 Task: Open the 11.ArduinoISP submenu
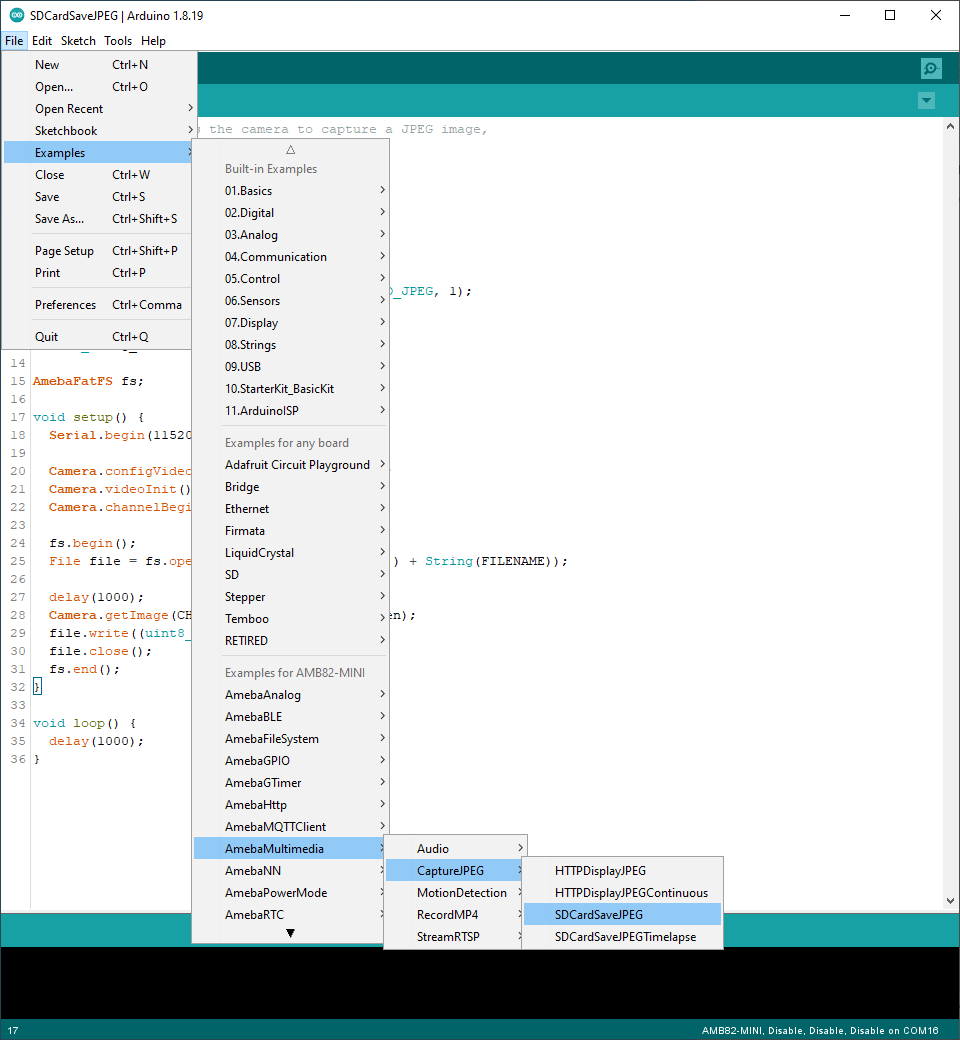coord(291,410)
